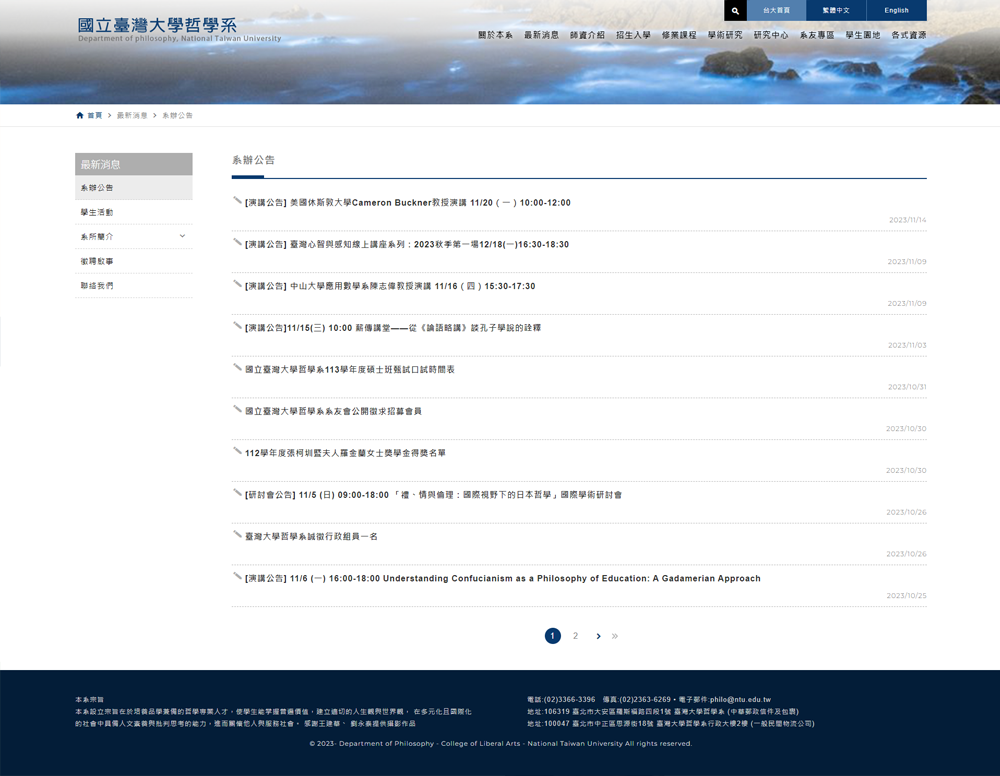
Task: Go to pagination page 2
Action: [575, 636]
